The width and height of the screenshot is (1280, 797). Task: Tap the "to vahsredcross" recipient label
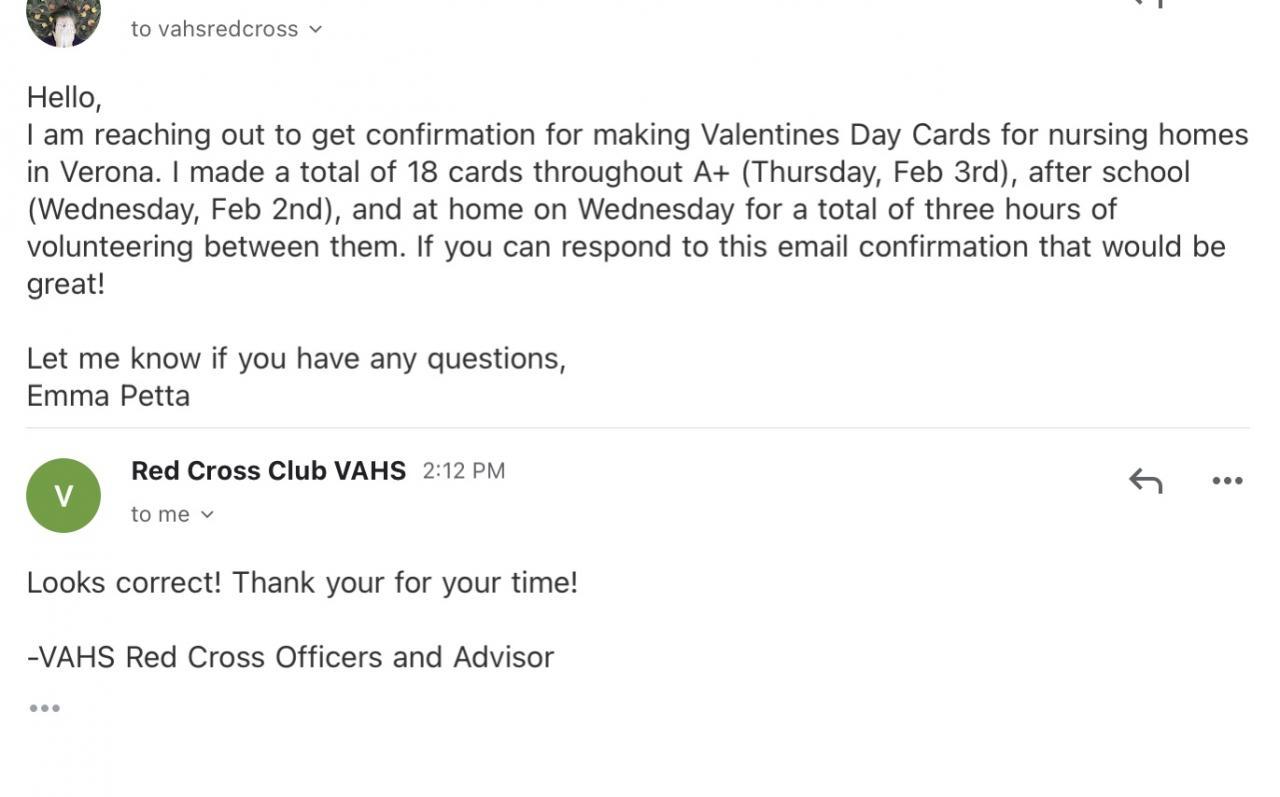pyautogui.click(x=214, y=29)
